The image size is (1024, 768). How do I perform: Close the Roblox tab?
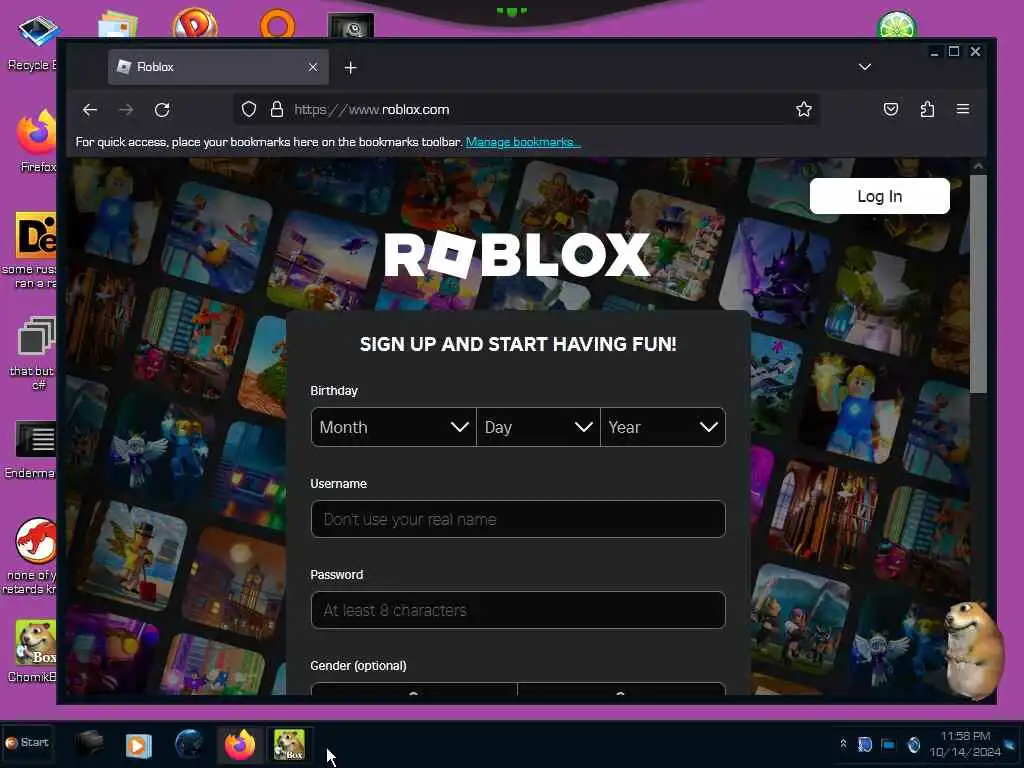point(313,67)
